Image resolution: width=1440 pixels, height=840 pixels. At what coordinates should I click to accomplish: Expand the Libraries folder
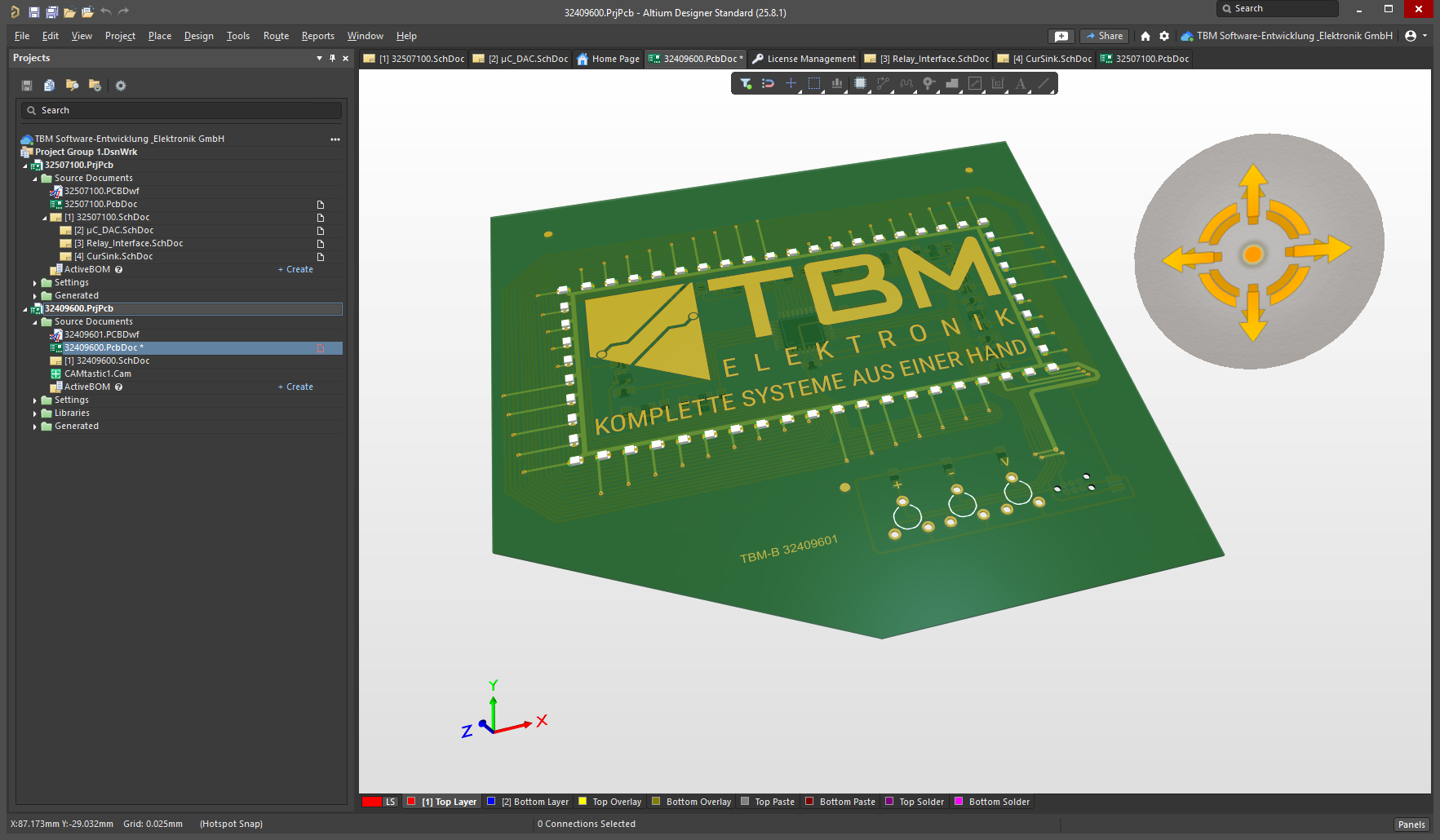(x=35, y=413)
